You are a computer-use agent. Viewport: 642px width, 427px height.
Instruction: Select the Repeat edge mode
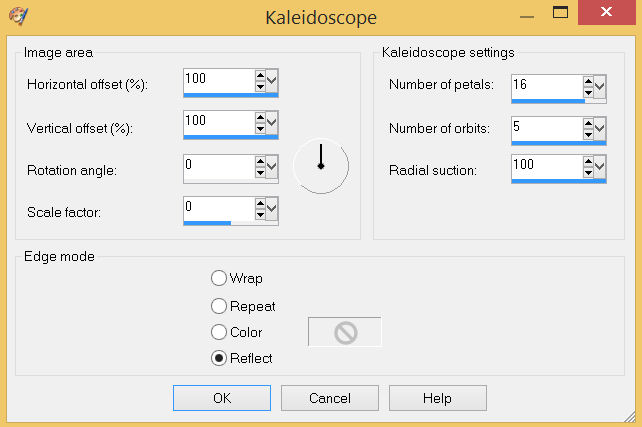click(219, 306)
